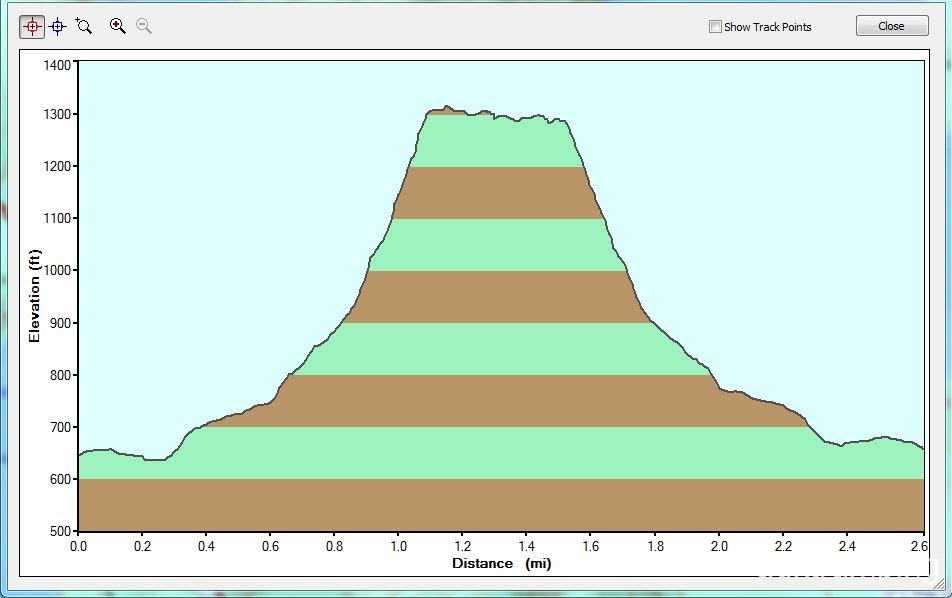The width and height of the screenshot is (952, 598).
Task: Click the 0.0 distance tick label
Action: coord(78,547)
